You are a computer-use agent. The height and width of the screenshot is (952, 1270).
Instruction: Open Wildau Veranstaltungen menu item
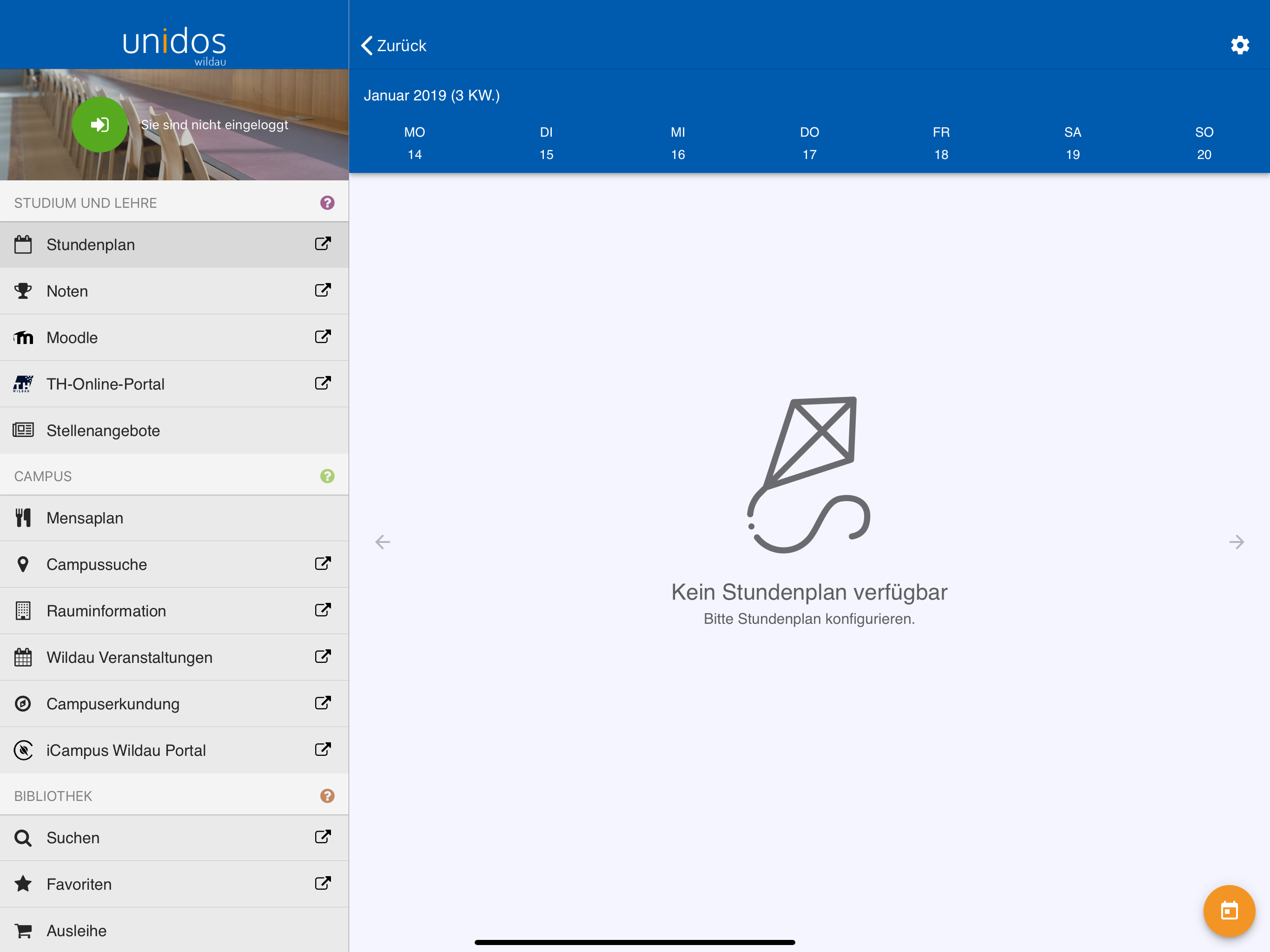point(174,657)
